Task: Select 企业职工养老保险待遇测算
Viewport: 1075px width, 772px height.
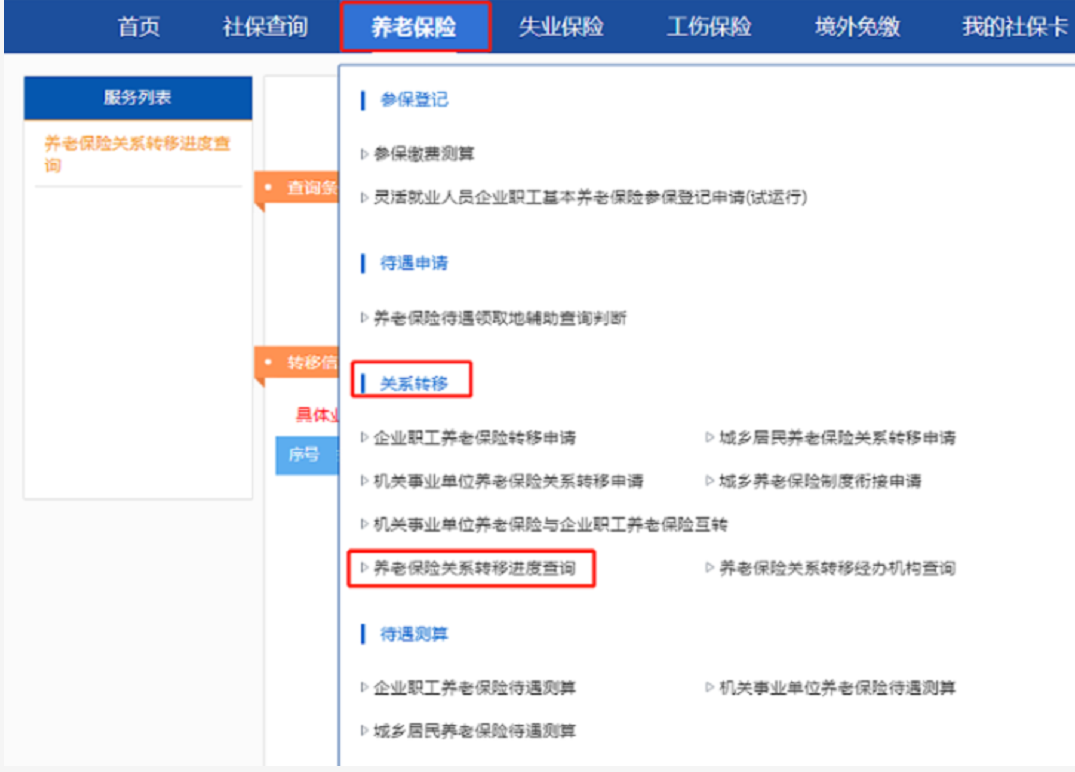Action: 474,688
